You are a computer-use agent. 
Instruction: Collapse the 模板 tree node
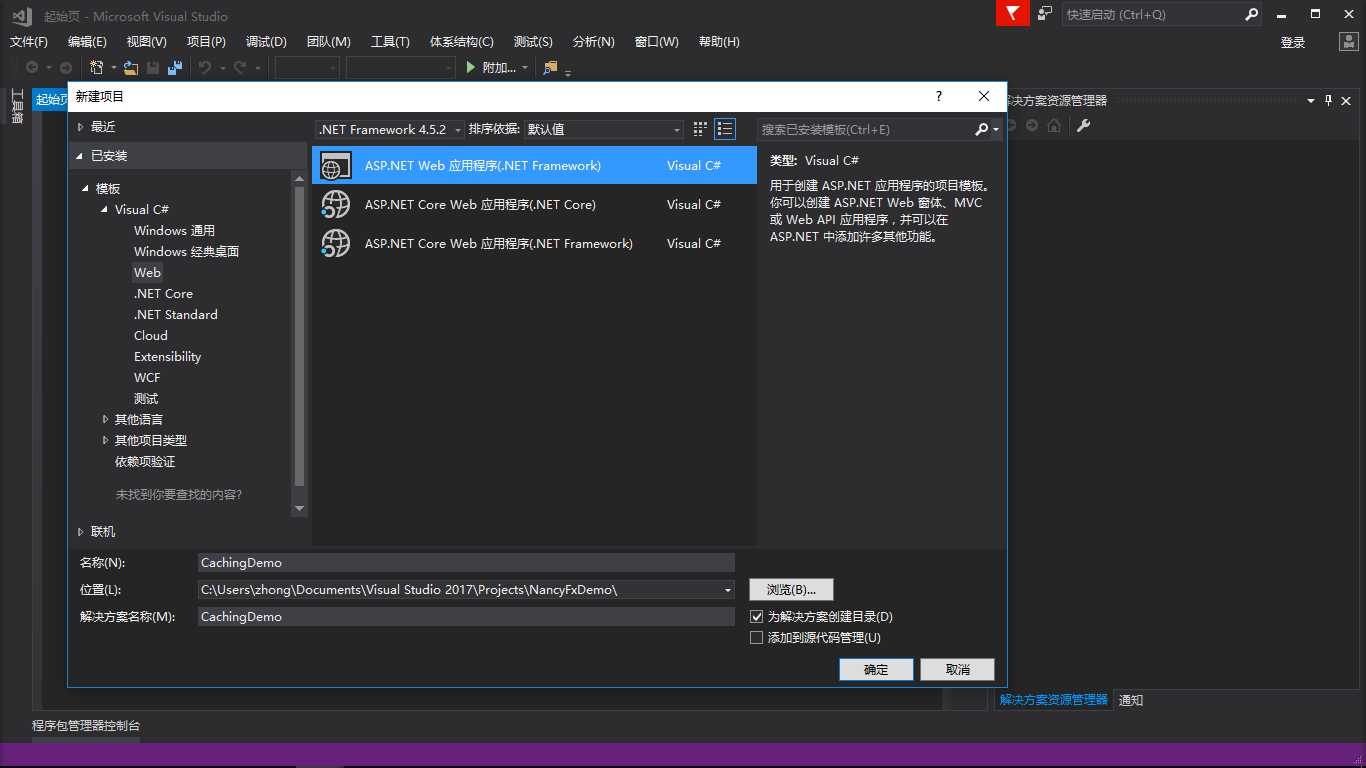86,189
